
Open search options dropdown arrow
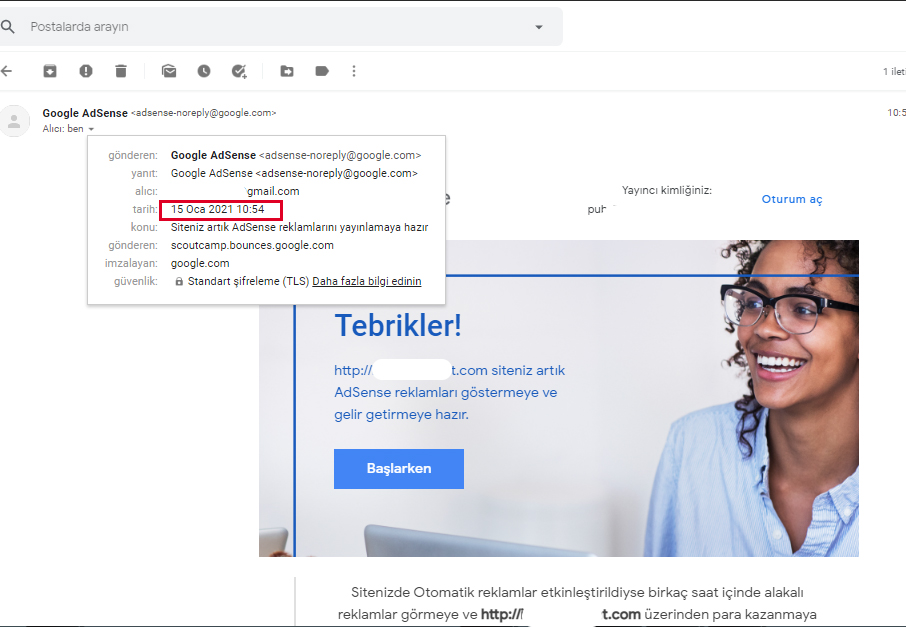pyautogui.click(x=539, y=27)
